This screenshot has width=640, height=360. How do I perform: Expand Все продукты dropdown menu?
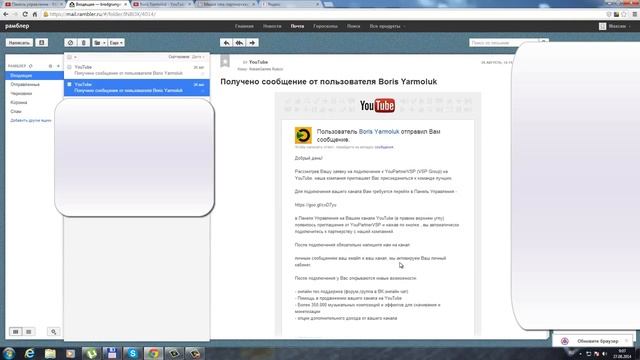point(387,26)
